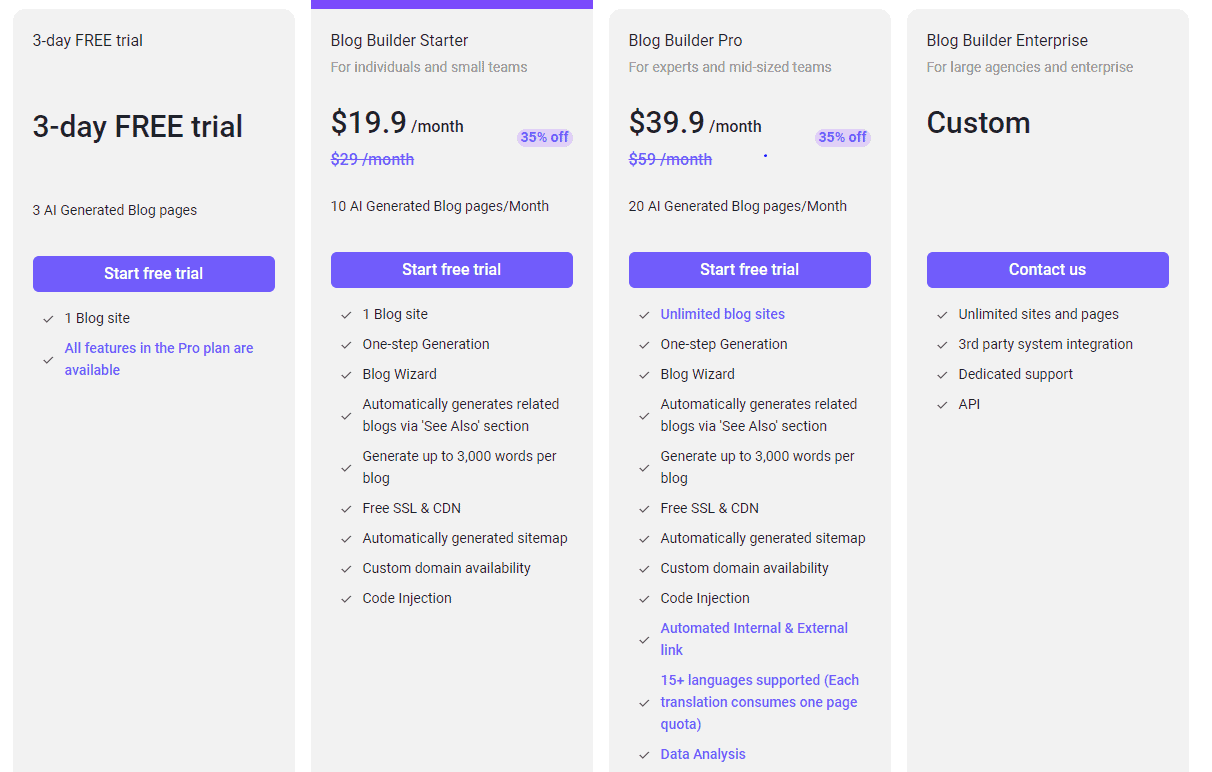Image resolution: width=1212 pixels, height=772 pixels.
Task: Click the checkmark next to 'Code Injection'
Action: point(346,598)
